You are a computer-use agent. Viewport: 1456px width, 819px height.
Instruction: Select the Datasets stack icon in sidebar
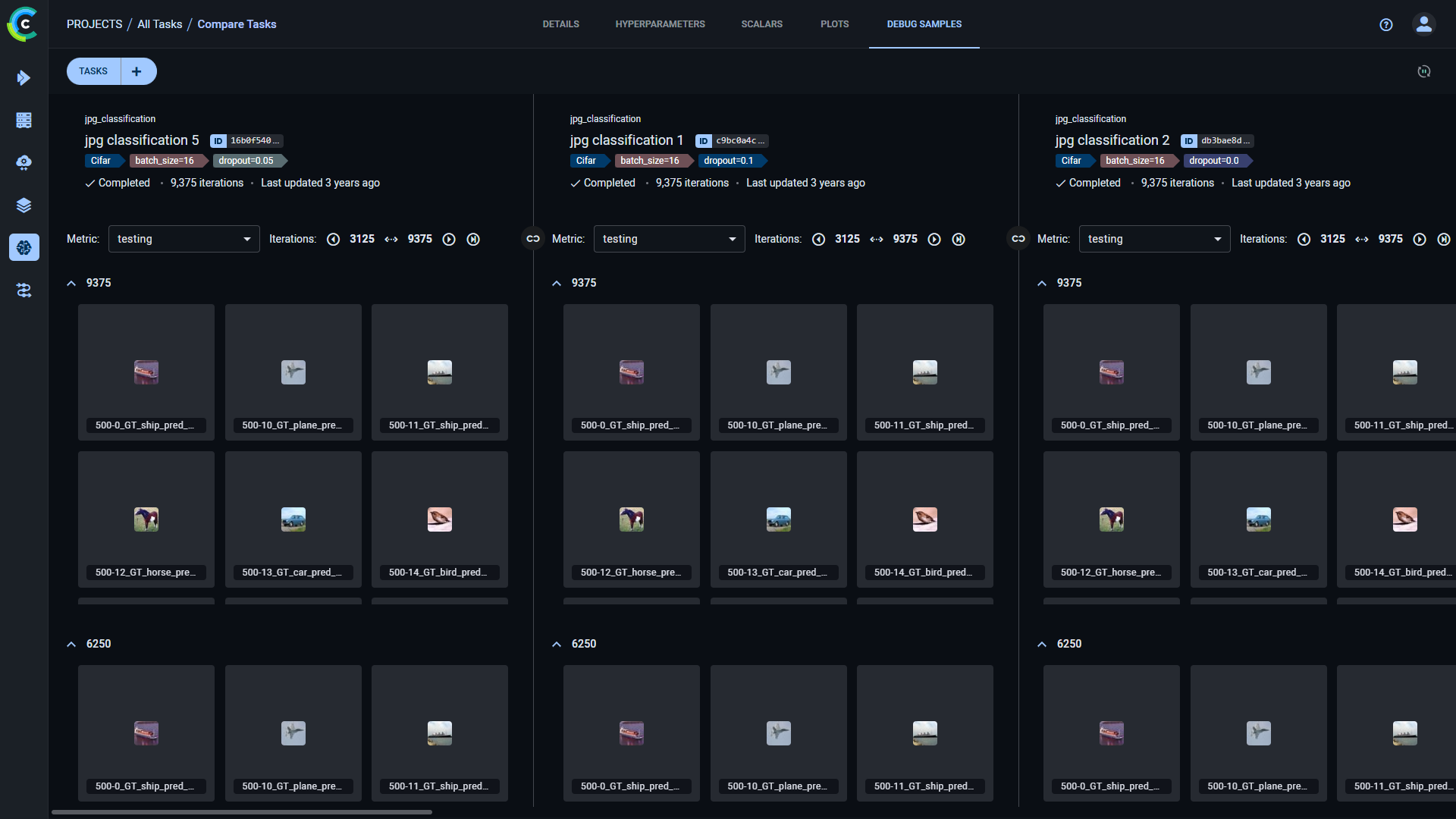click(x=24, y=205)
